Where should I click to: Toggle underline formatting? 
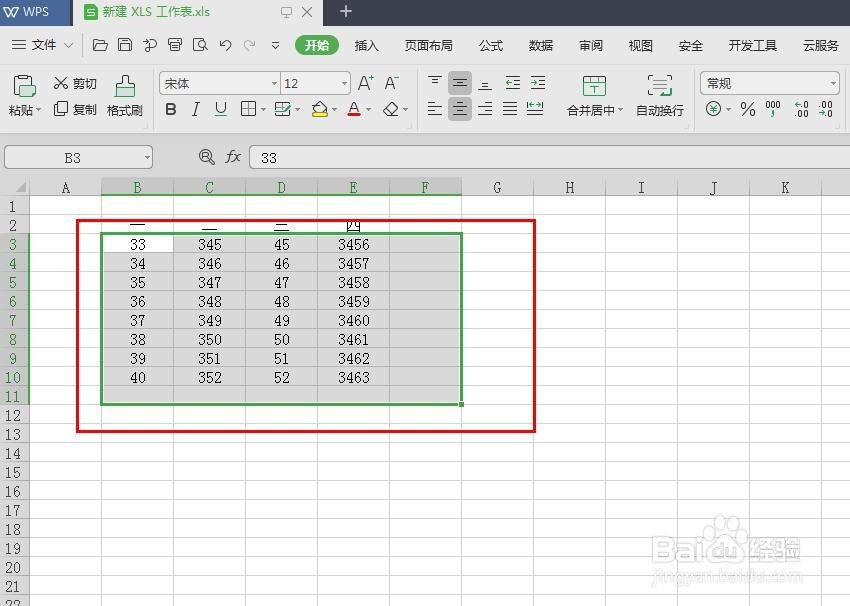(x=221, y=109)
